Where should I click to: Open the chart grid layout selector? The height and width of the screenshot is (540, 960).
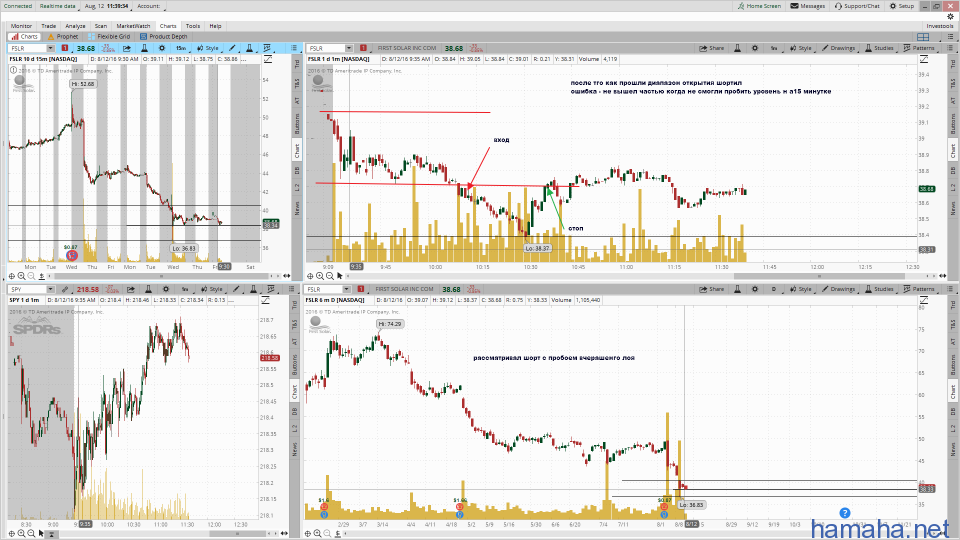[x=923, y=37]
